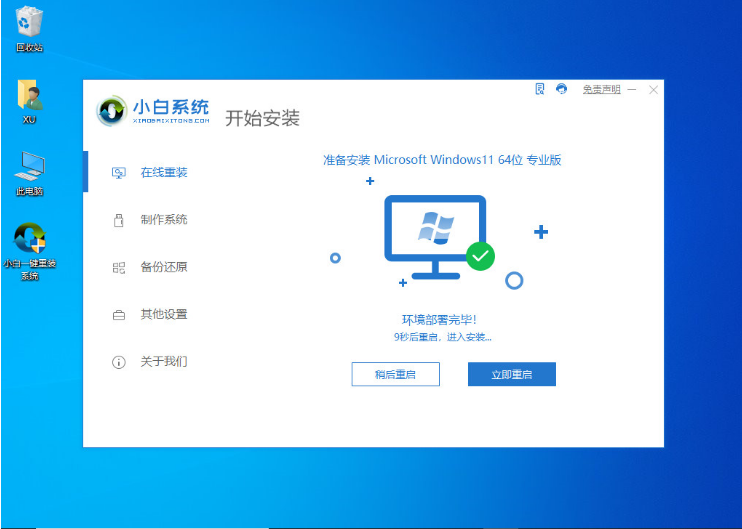Click the 立即重启 button

tap(512, 374)
